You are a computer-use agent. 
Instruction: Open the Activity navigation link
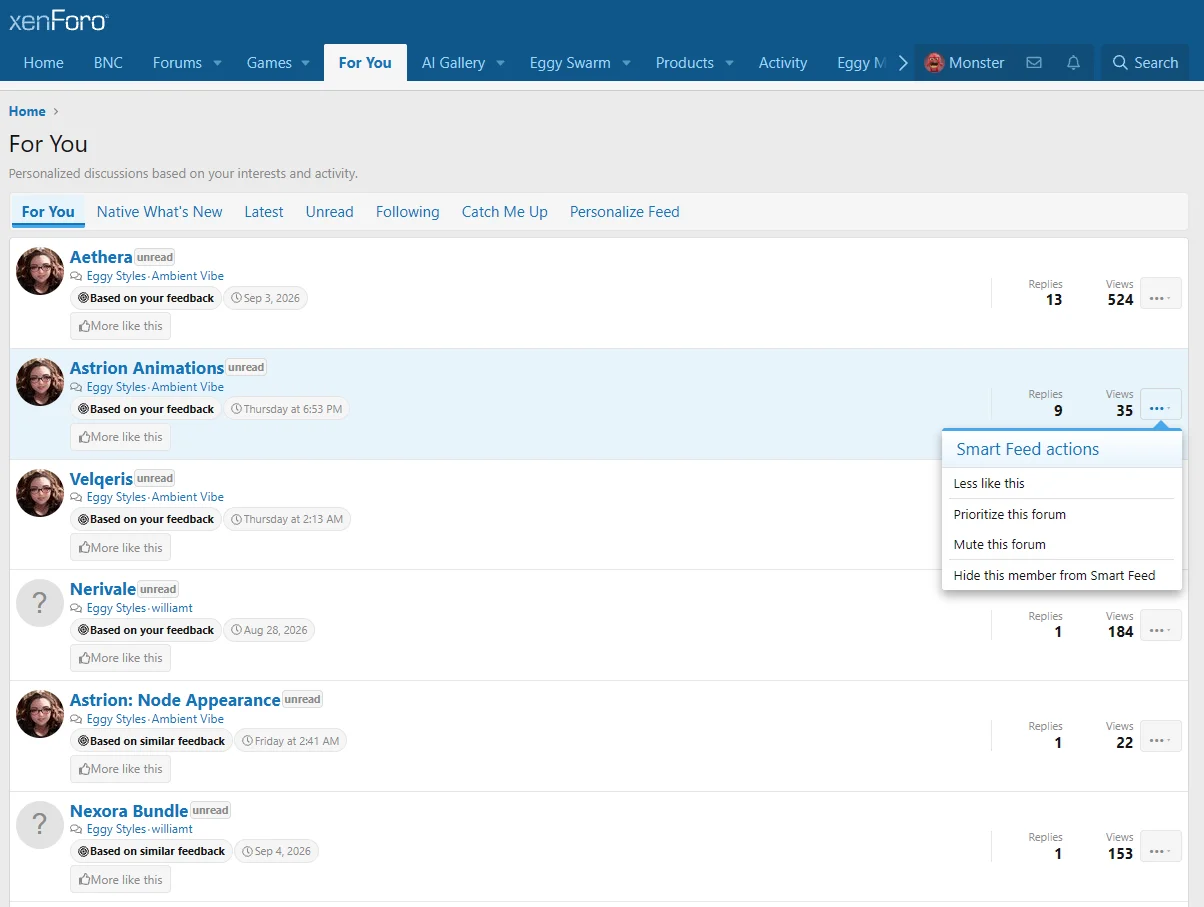pos(783,63)
